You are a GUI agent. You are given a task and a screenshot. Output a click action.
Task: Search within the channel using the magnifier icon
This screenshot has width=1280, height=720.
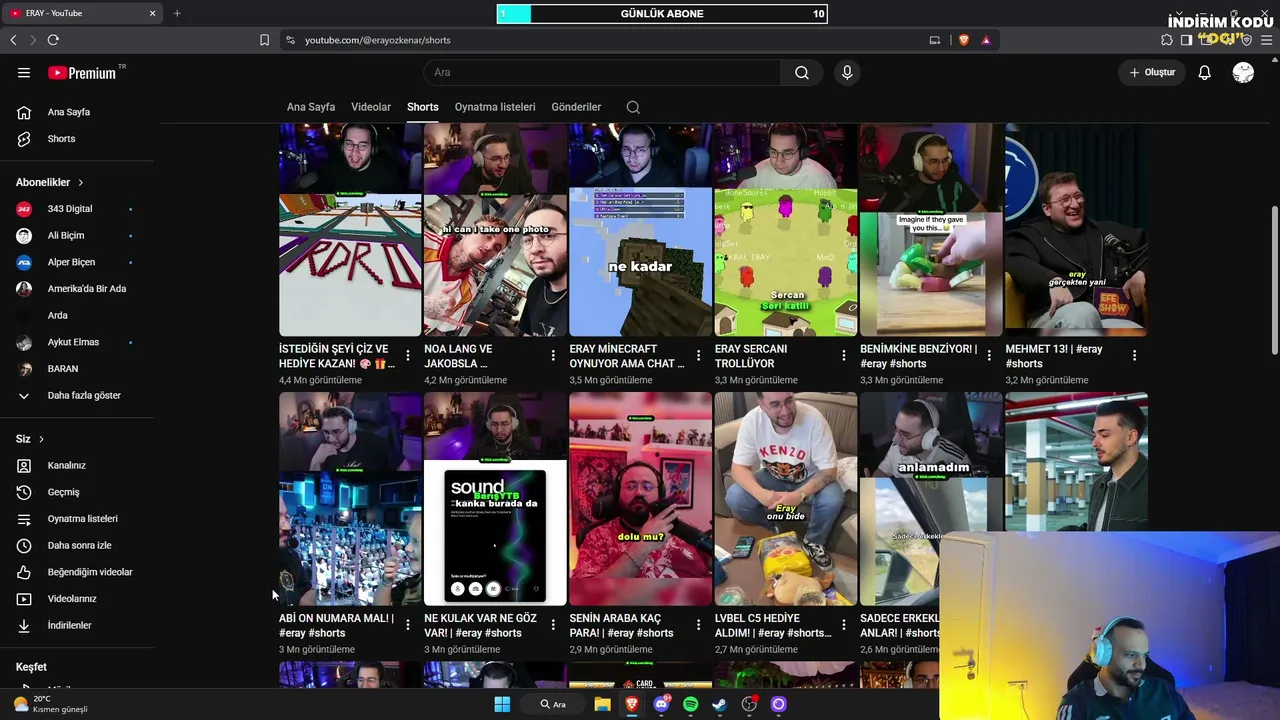(x=633, y=107)
